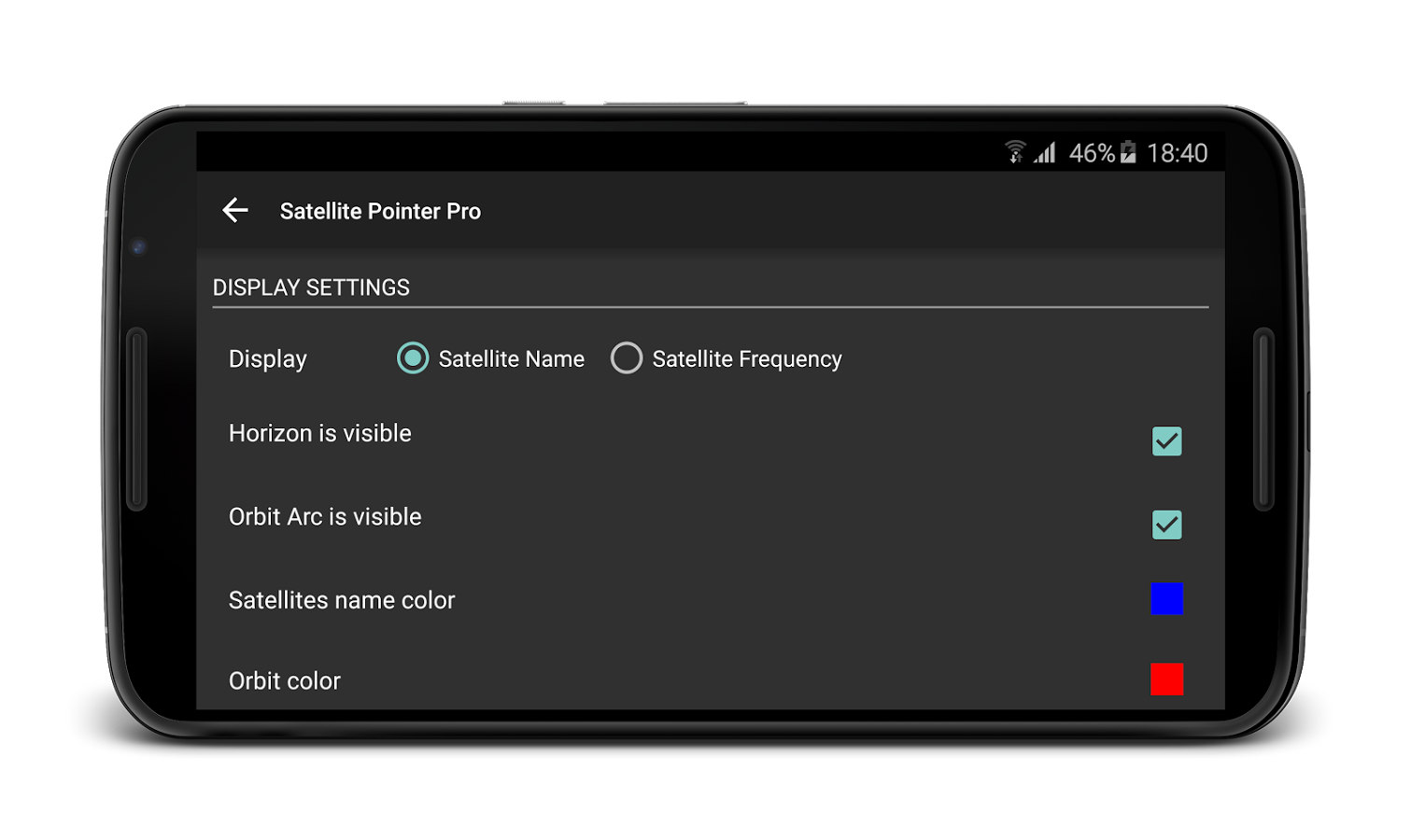
Task: Uncheck the Horizon is visible checkbox
Action: click(1166, 441)
